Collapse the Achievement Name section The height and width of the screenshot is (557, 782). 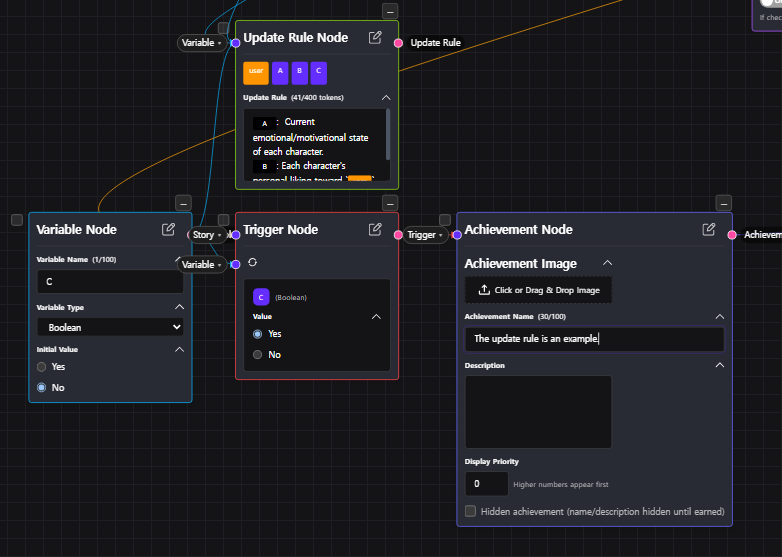[720, 317]
